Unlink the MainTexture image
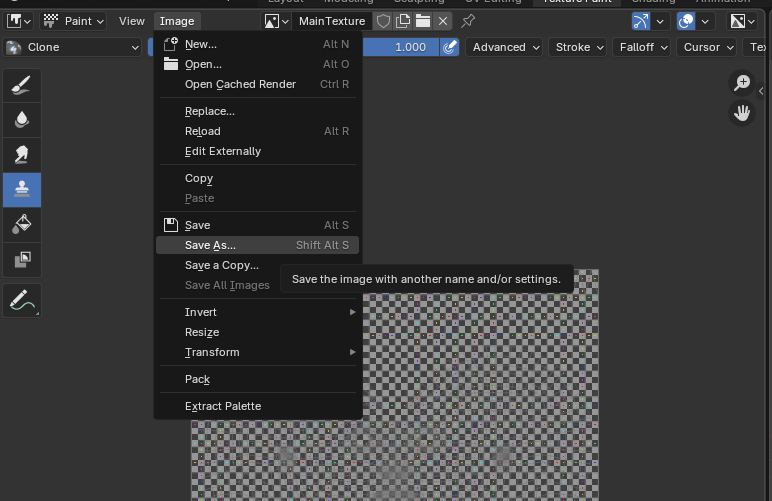This screenshot has width=772, height=501. pyautogui.click(x=443, y=21)
